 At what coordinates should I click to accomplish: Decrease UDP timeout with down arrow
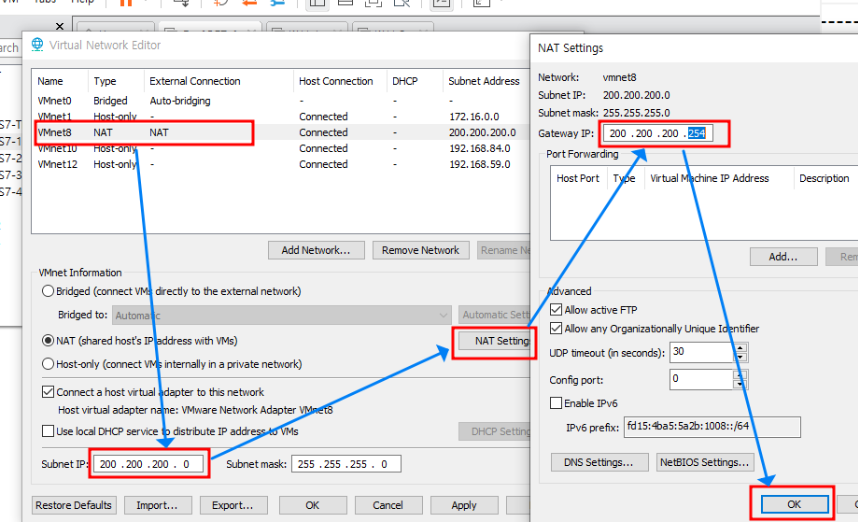740,357
